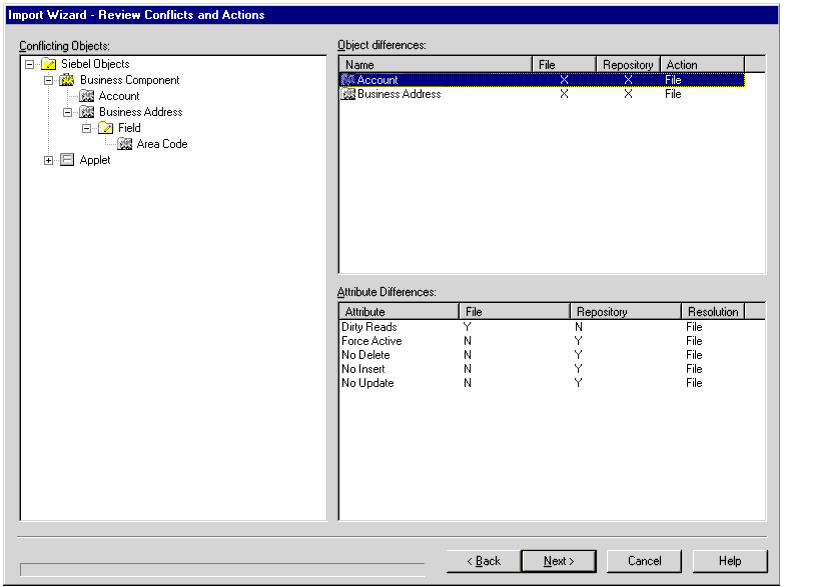Click the Name column header in Object differences
819x587 pixels.
[x=436, y=65]
